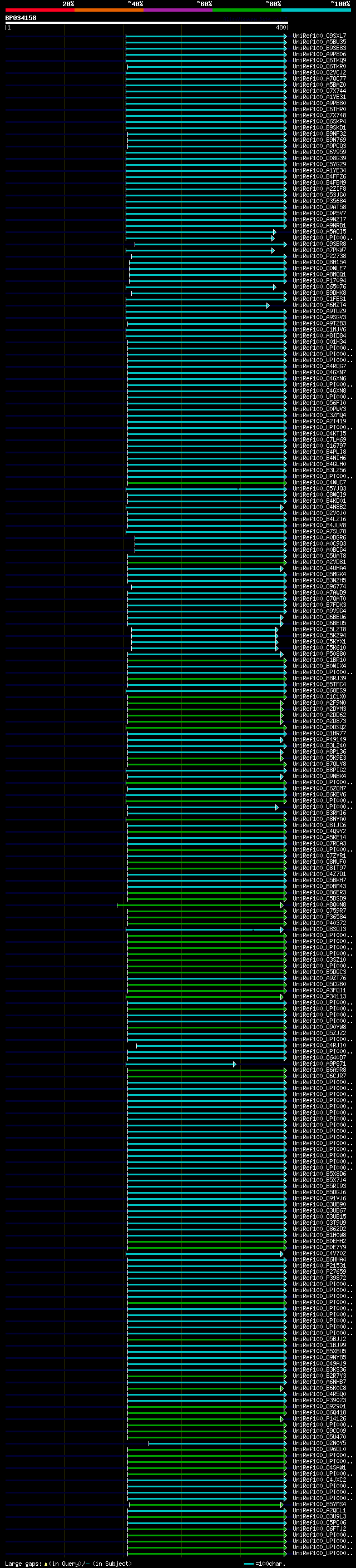Screen dimensions: 356x1568
Task: Open the UniRef100_P14126 entry
Action: [x=319, y=1419]
